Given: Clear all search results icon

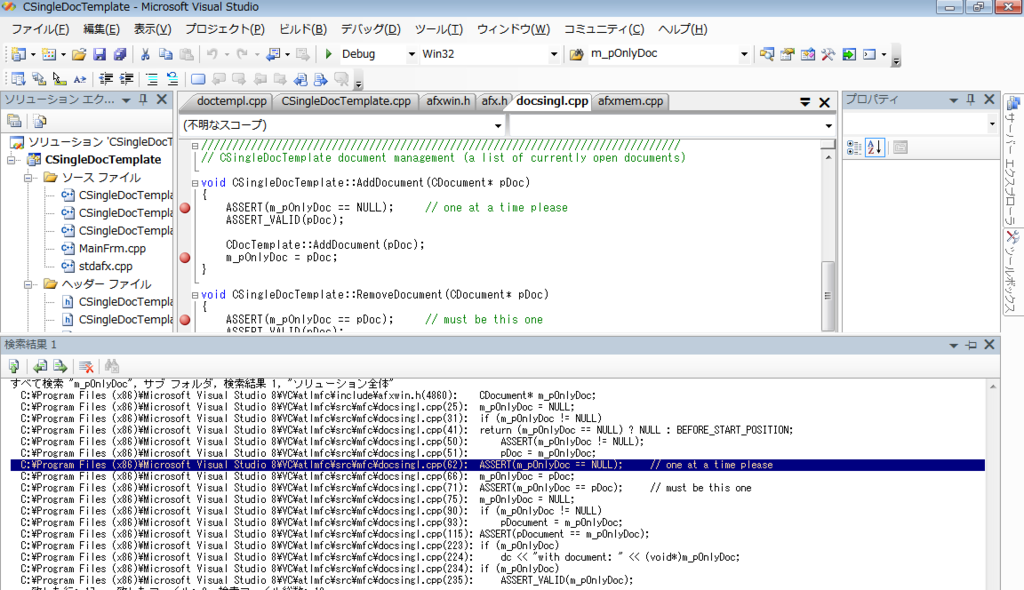Looking at the screenshot, I should (x=86, y=367).
